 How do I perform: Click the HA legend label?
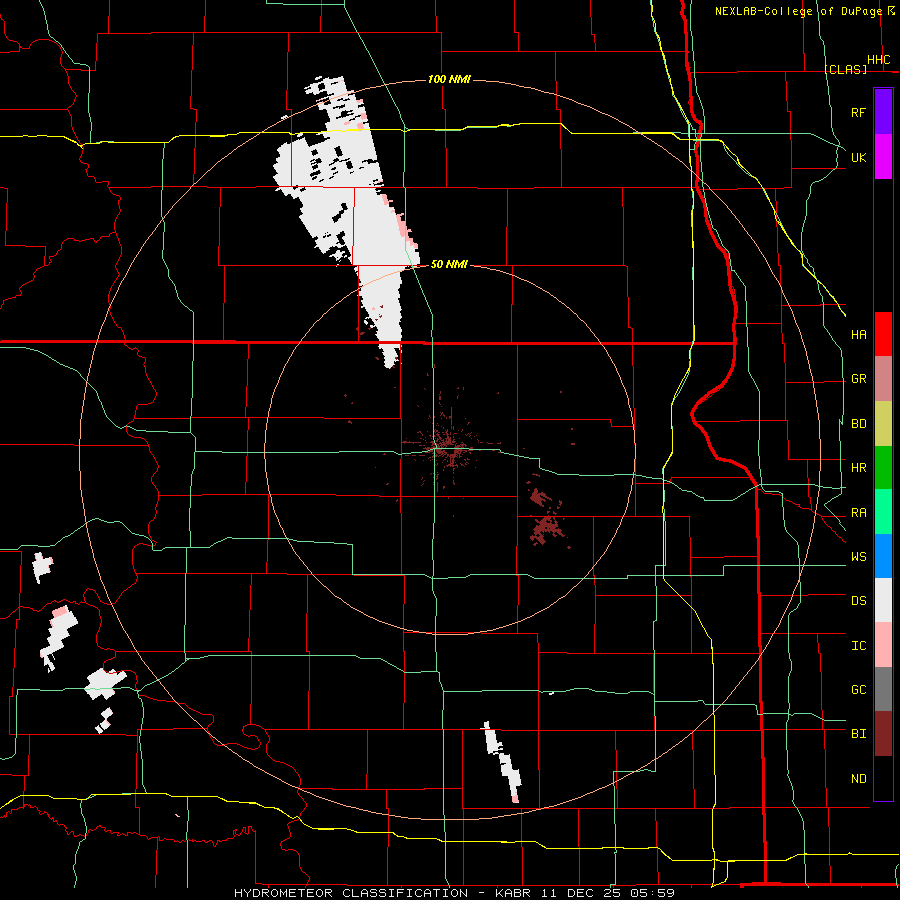pyautogui.click(x=858, y=334)
